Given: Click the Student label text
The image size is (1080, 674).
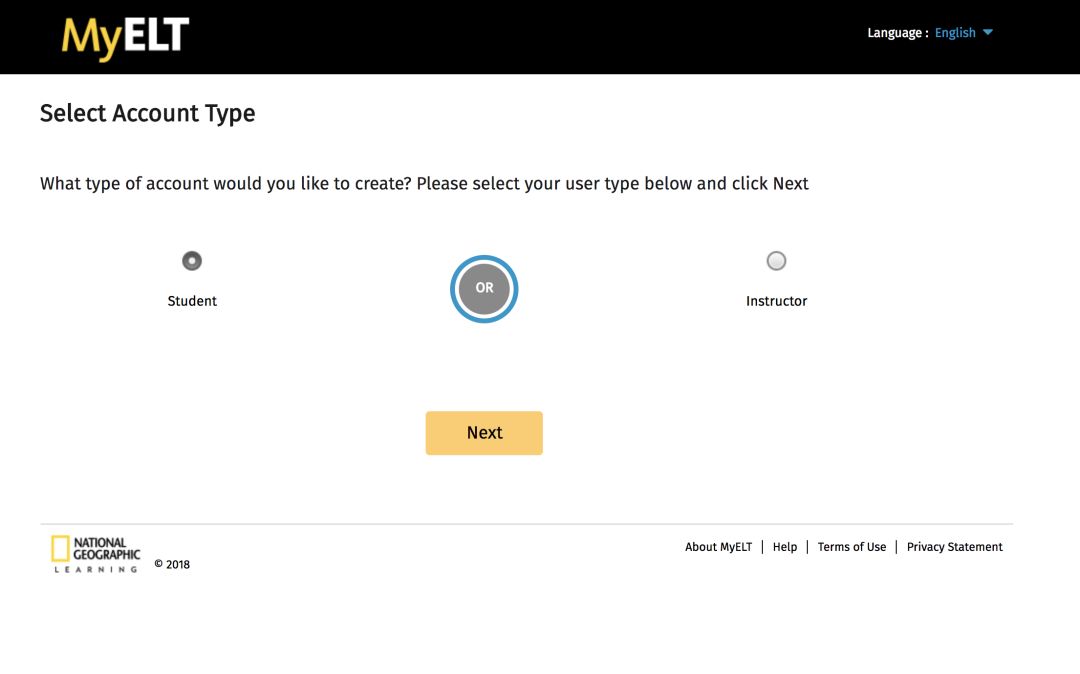Looking at the screenshot, I should coord(192,301).
